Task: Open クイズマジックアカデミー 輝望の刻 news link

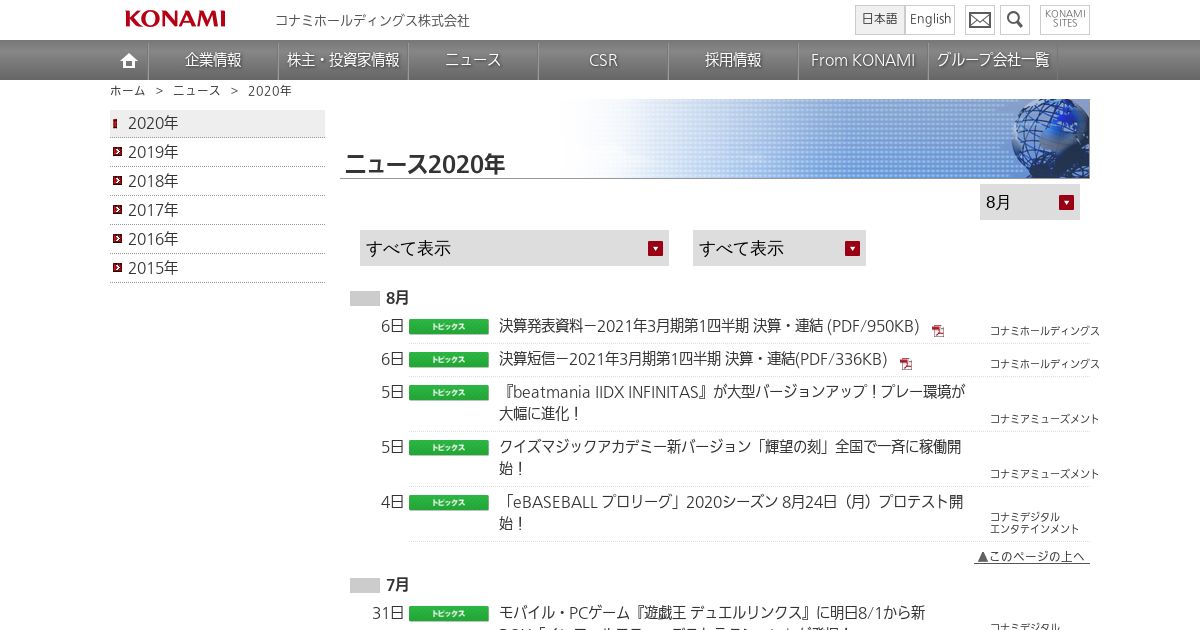Action: [730, 457]
